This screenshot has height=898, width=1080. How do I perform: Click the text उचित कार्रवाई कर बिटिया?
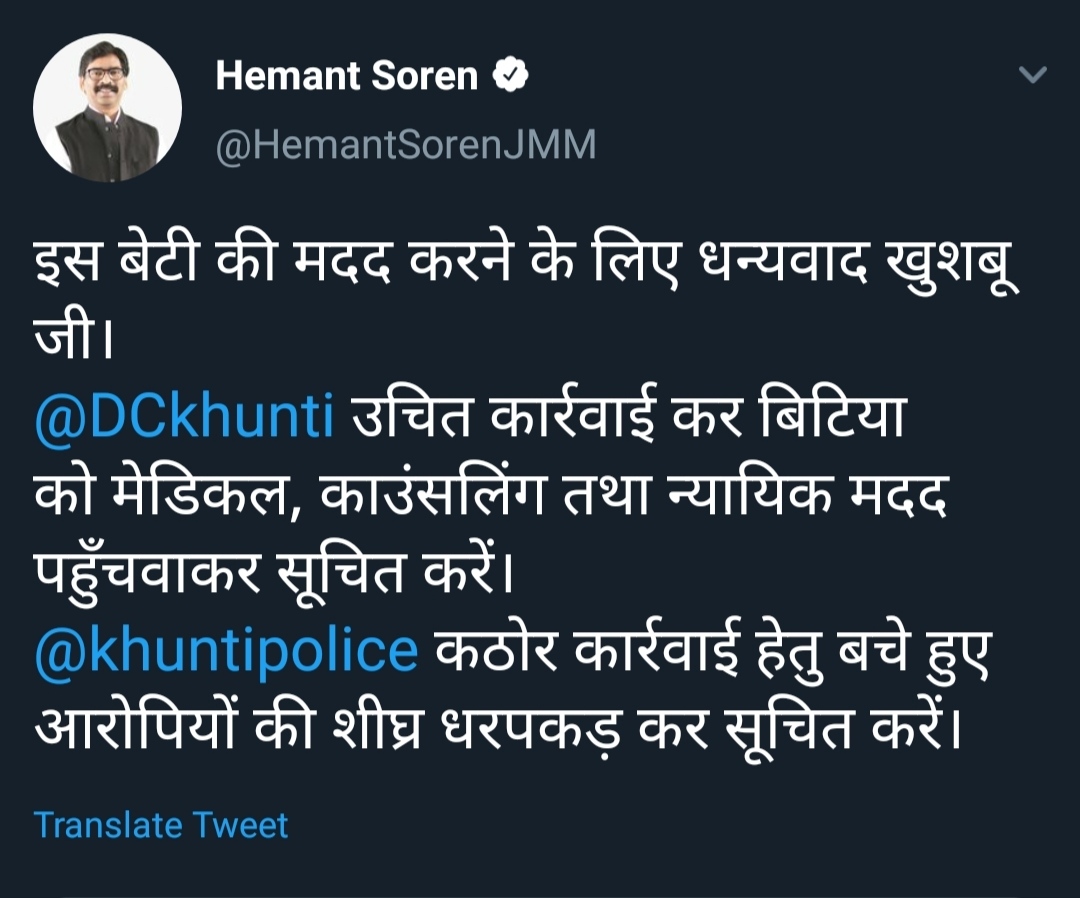pos(627,416)
